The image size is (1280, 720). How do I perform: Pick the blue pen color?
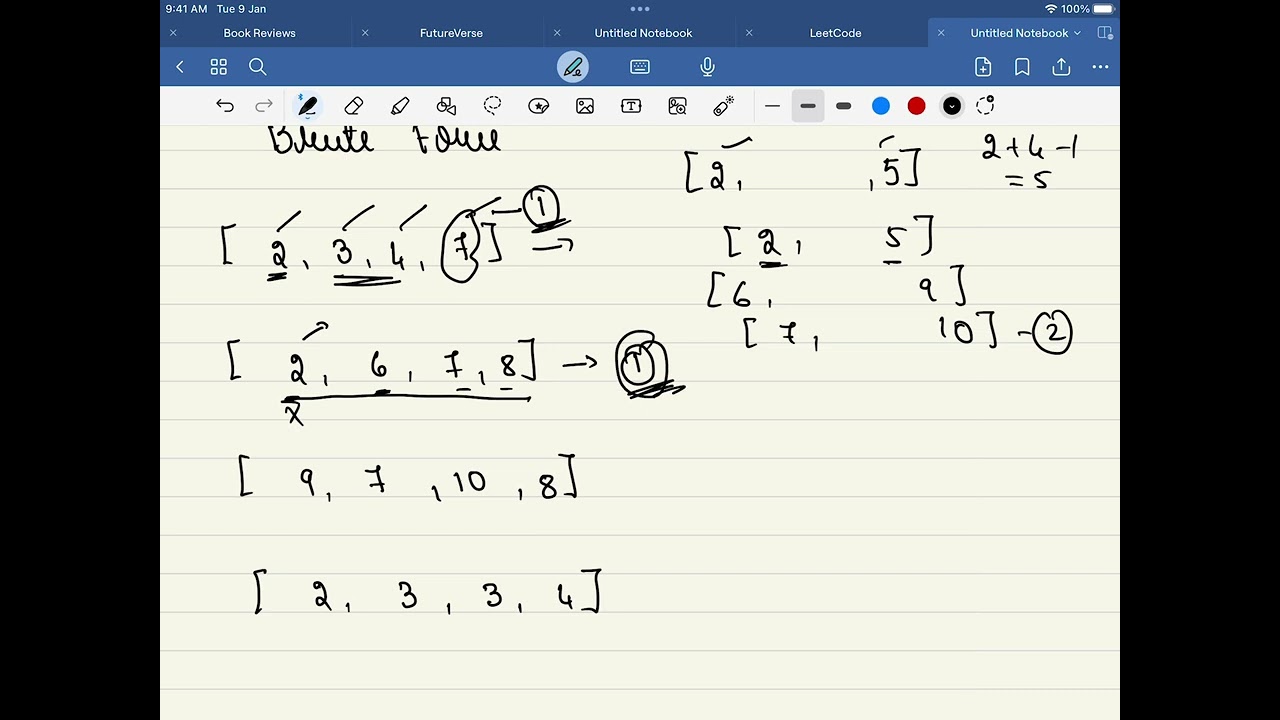tap(881, 106)
